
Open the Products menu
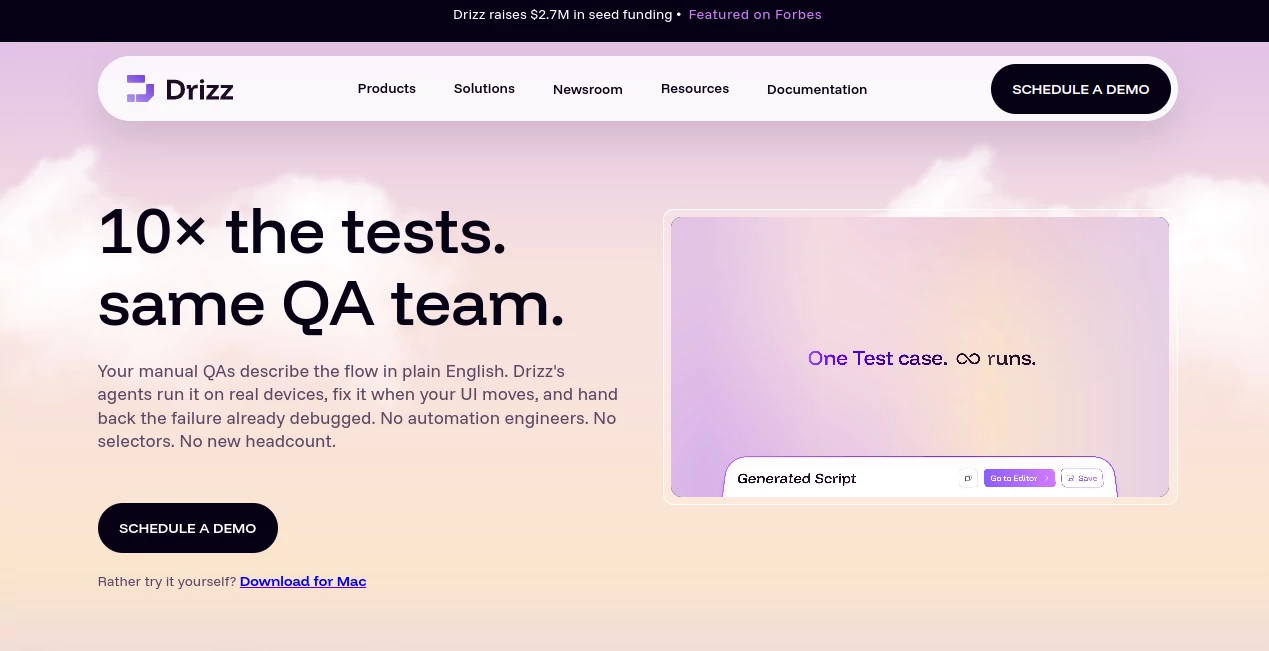coord(387,89)
